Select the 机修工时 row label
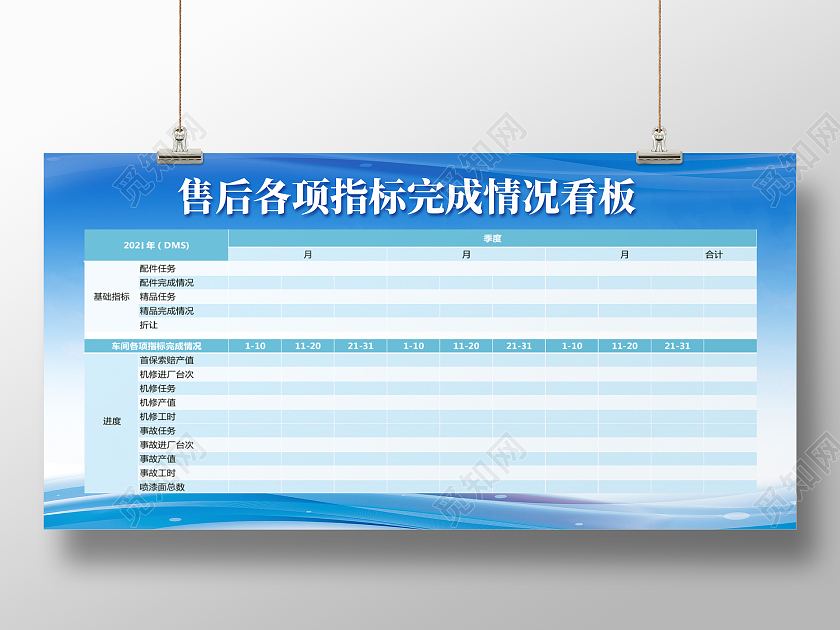This screenshot has height=630, width=840. tap(157, 416)
